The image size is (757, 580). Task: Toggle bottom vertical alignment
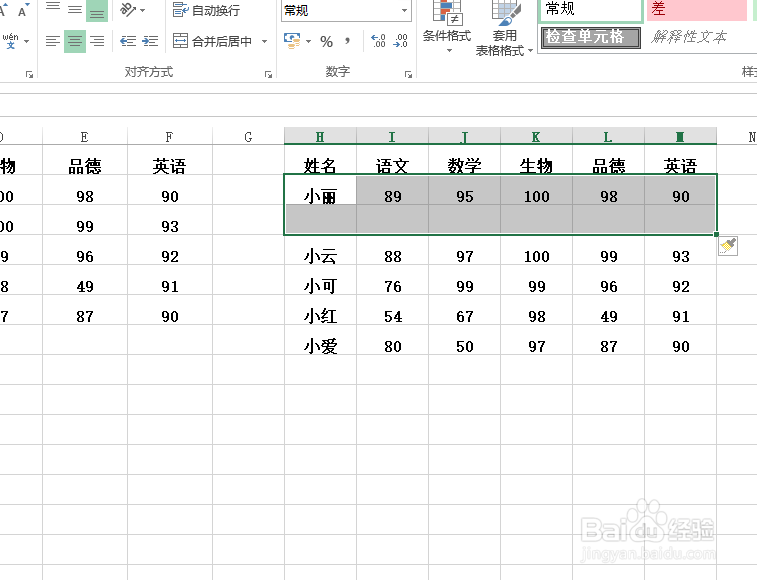pyautogui.click(x=97, y=10)
